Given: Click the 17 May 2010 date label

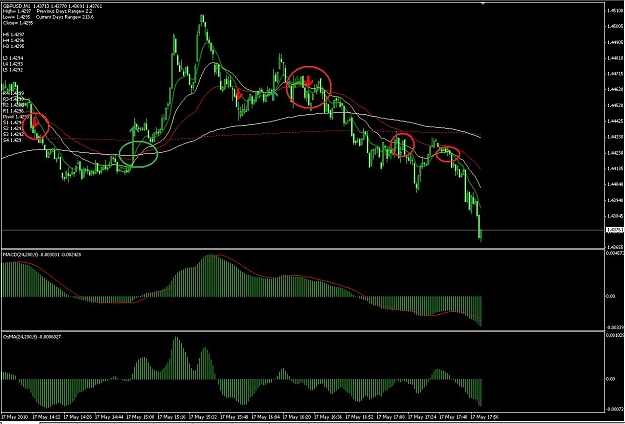Looking at the screenshot, I should pyautogui.click(x=13, y=417).
